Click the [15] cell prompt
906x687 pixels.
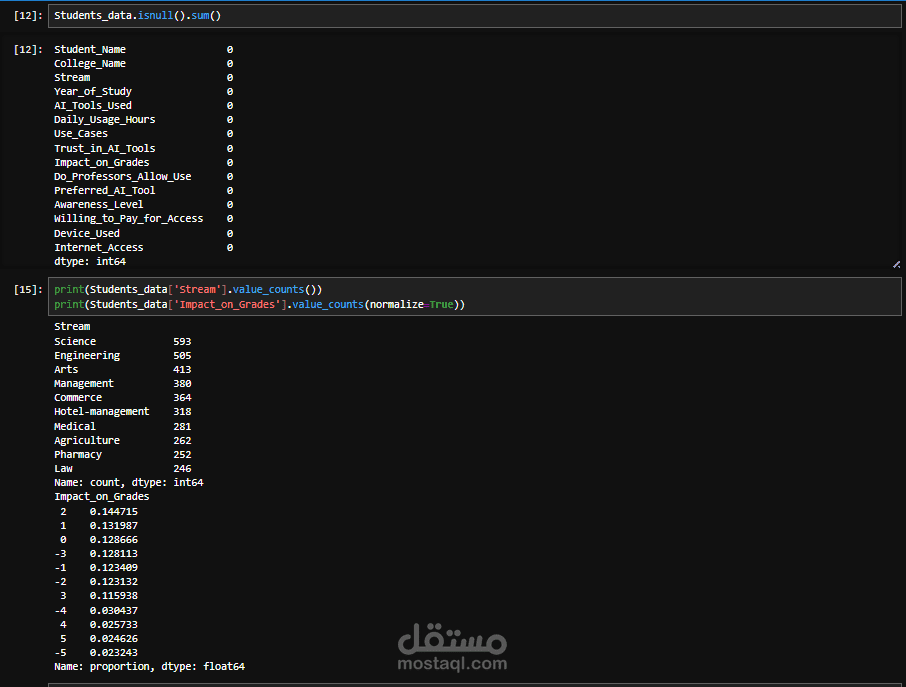pos(28,289)
